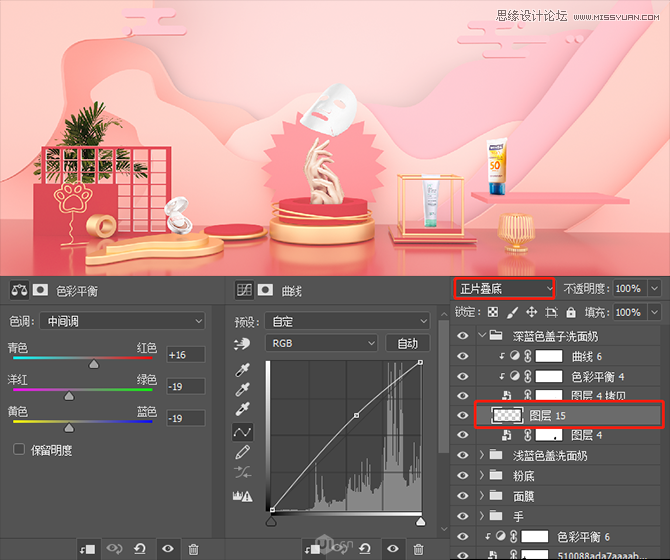Click the 自动 button
Viewport: 670px width, 560px height.
pos(407,343)
